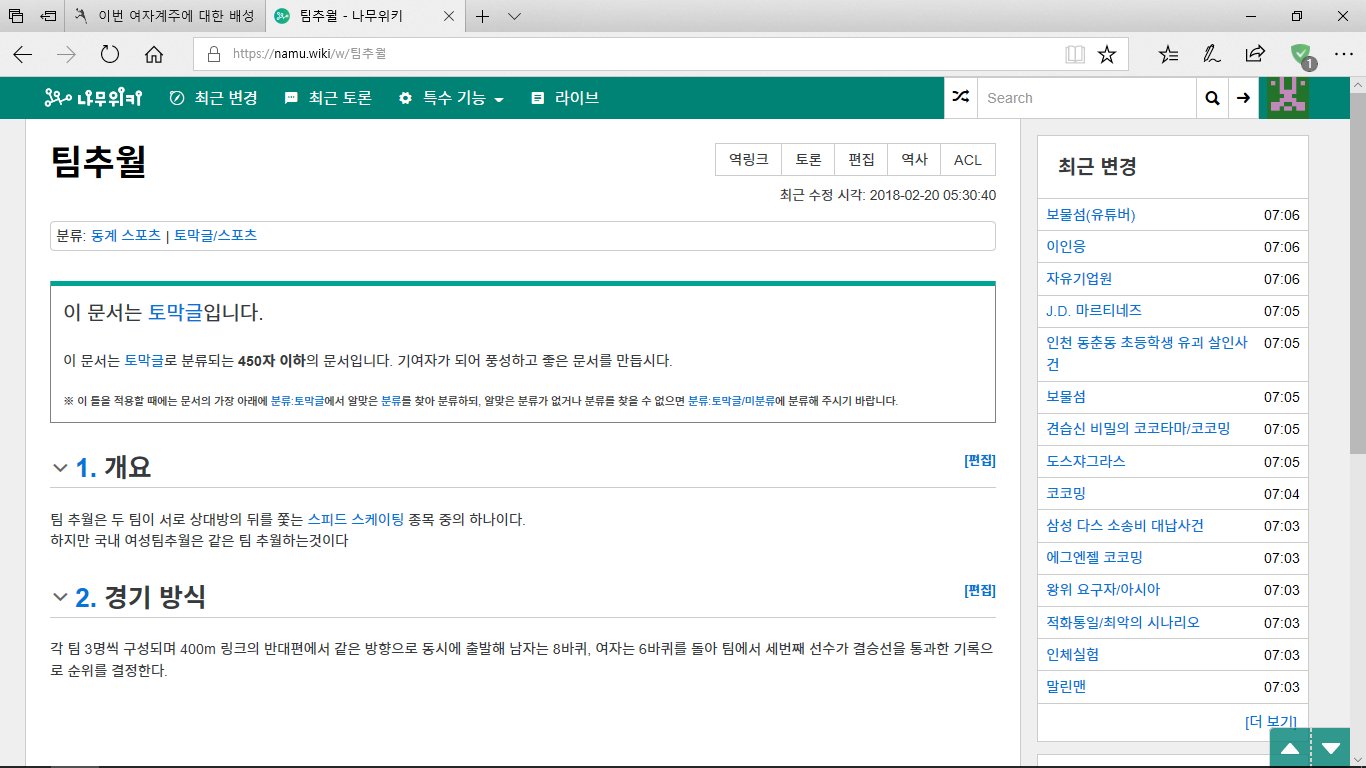Open reading view book icon
This screenshot has height=768, width=1366.
(x=1075, y=55)
